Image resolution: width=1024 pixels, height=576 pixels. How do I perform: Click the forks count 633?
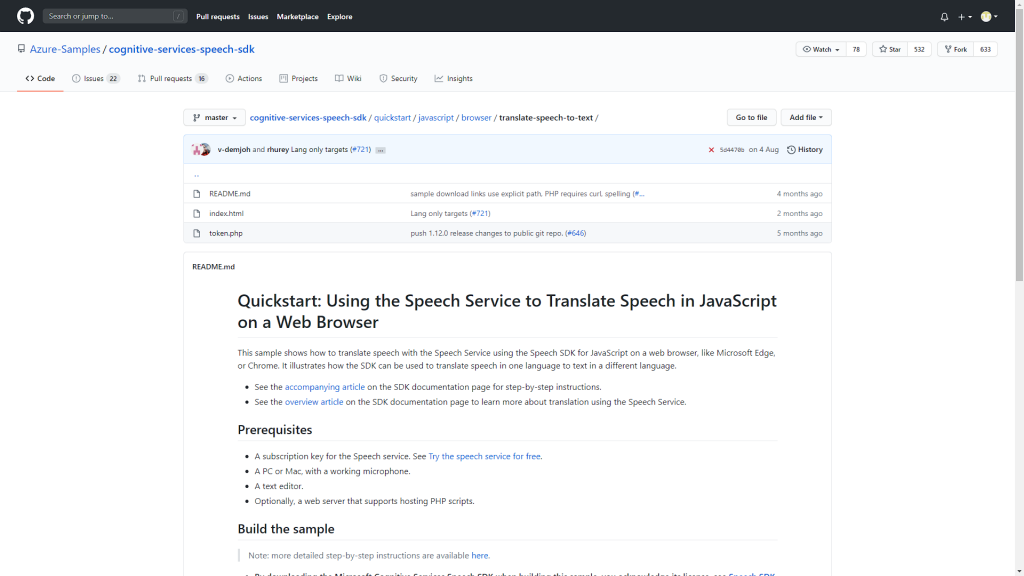[985, 49]
